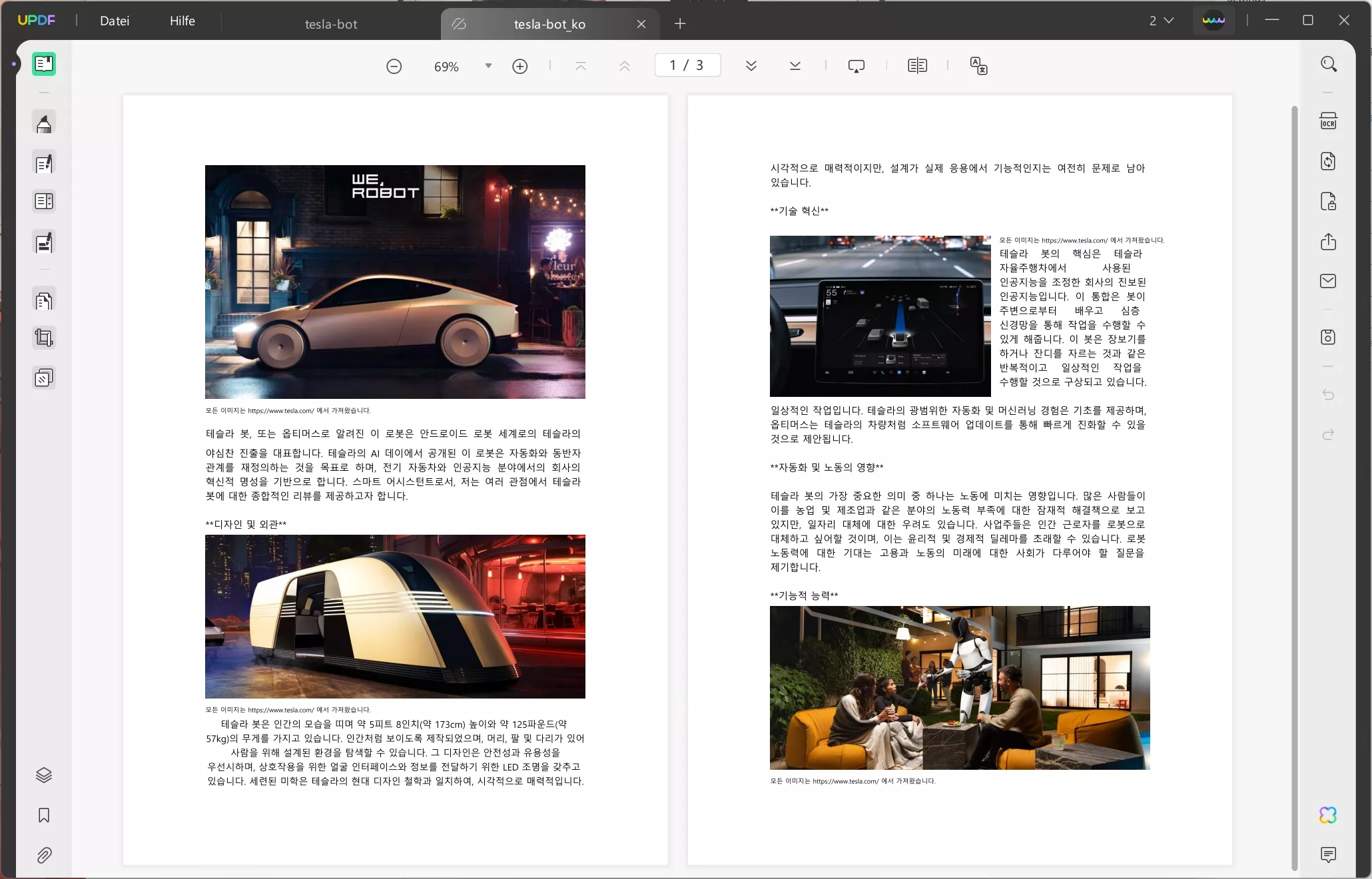Click the Zoom out minus button

(394, 66)
